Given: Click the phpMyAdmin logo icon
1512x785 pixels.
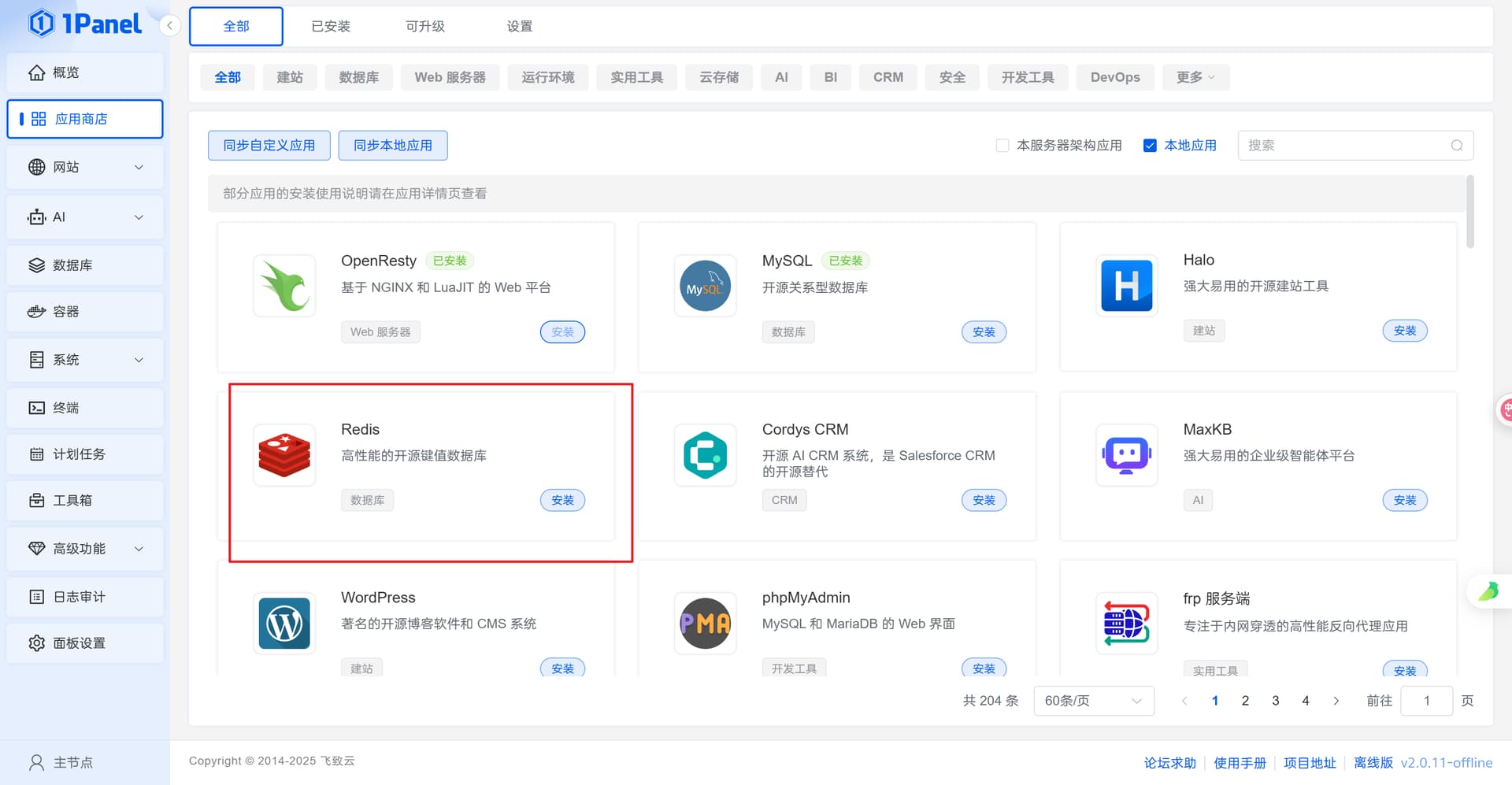Looking at the screenshot, I should click(x=705, y=624).
